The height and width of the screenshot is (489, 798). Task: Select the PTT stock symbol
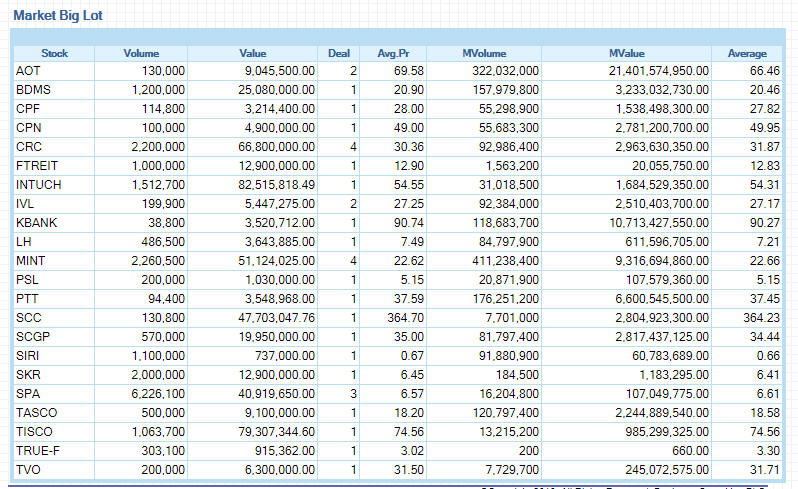point(27,299)
